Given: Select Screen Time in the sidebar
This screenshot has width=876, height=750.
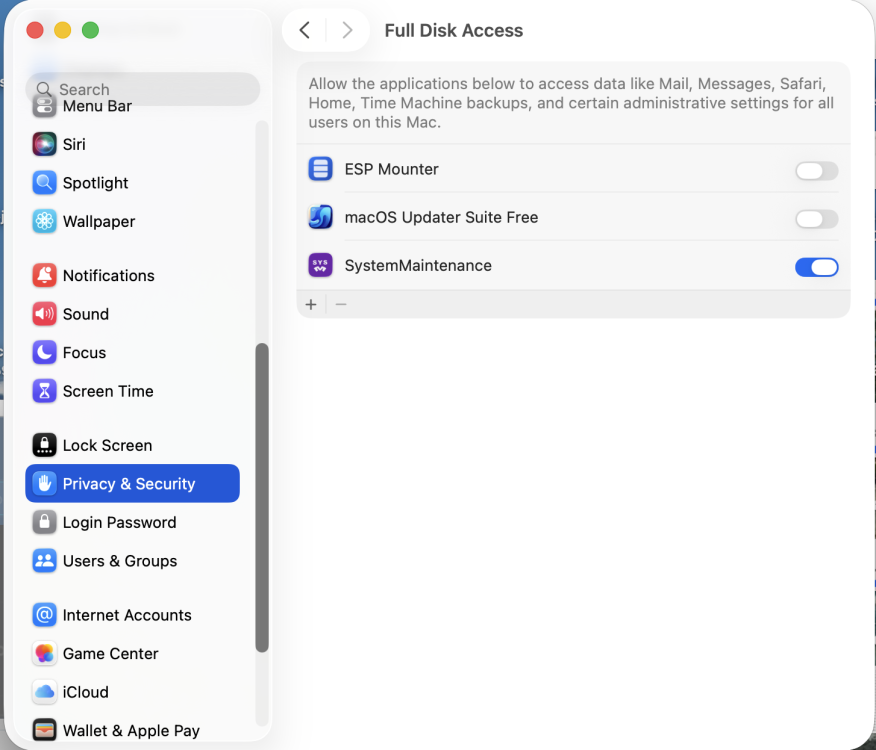Looking at the screenshot, I should pos(132,391).
